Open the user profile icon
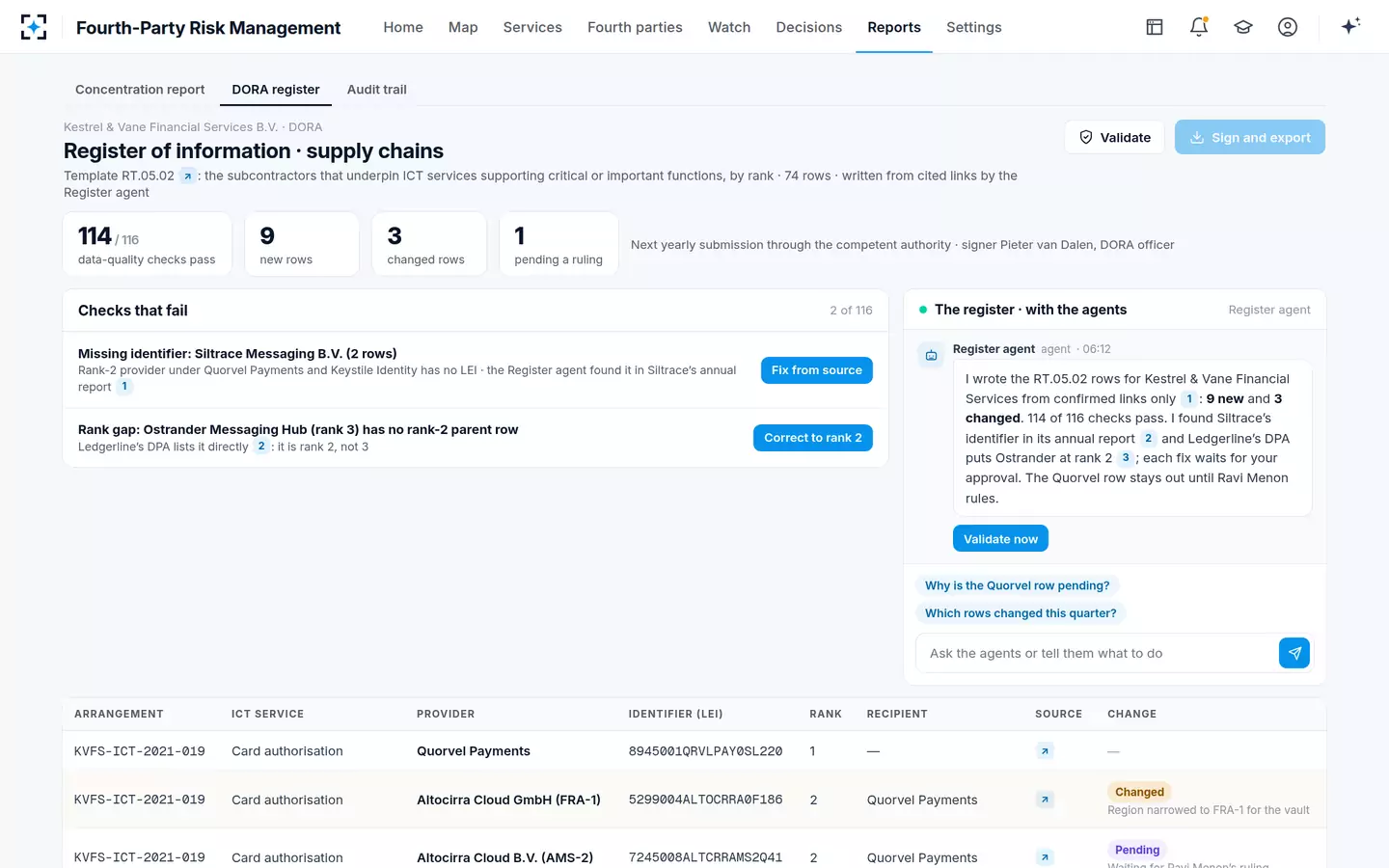The image size is (1389, 868). tap(1288, 27)
